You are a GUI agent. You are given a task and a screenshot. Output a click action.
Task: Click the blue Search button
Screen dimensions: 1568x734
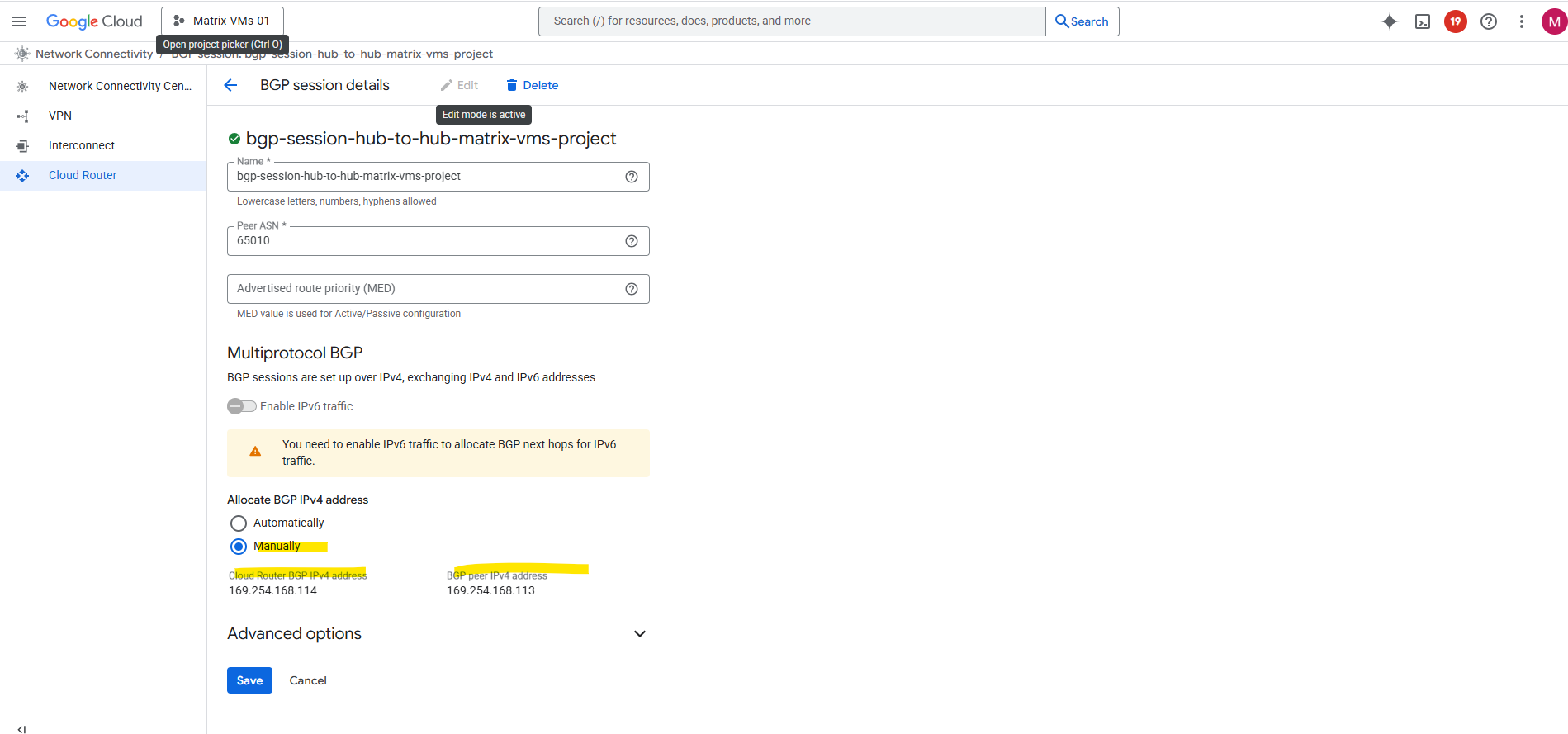coord(1082,21)
